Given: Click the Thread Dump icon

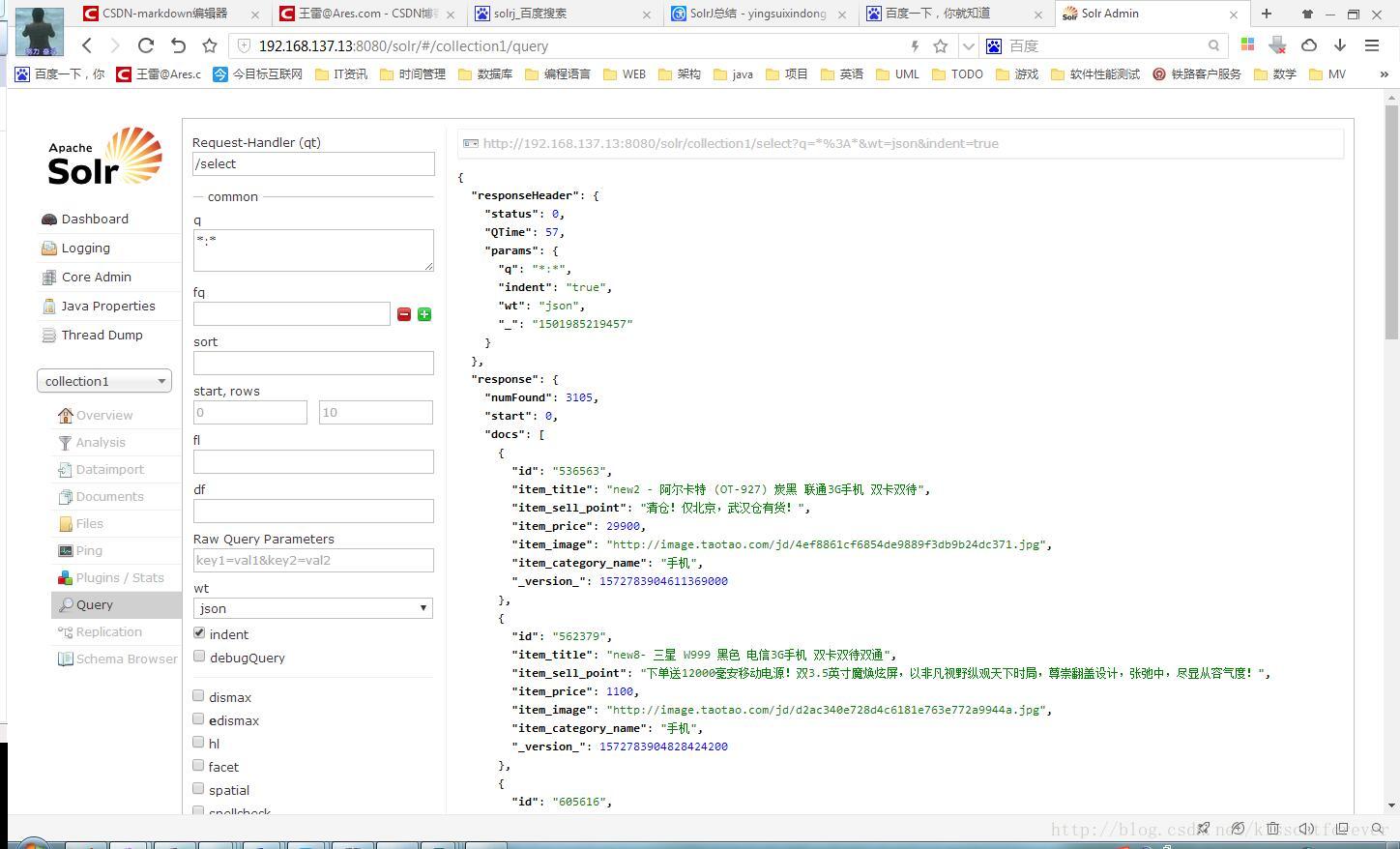Looking at the screenshot, I should (49, 336).
